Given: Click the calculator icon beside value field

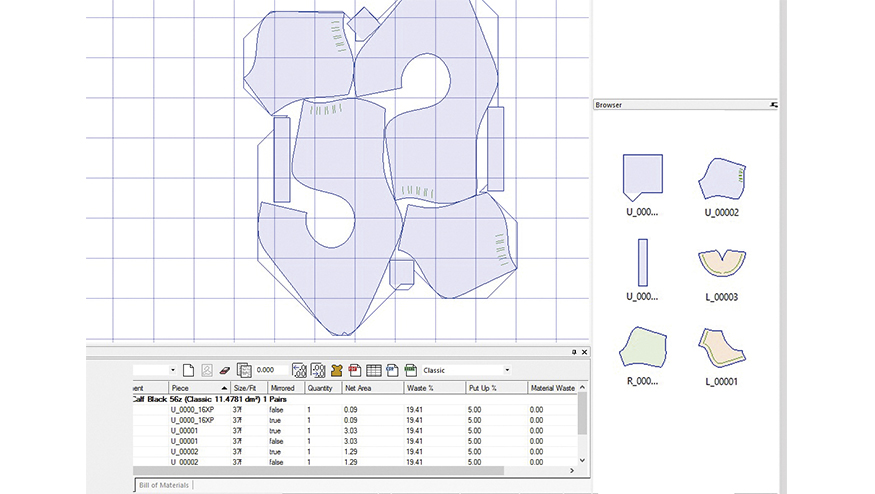Looking at the screenshot, I should 243,370.
